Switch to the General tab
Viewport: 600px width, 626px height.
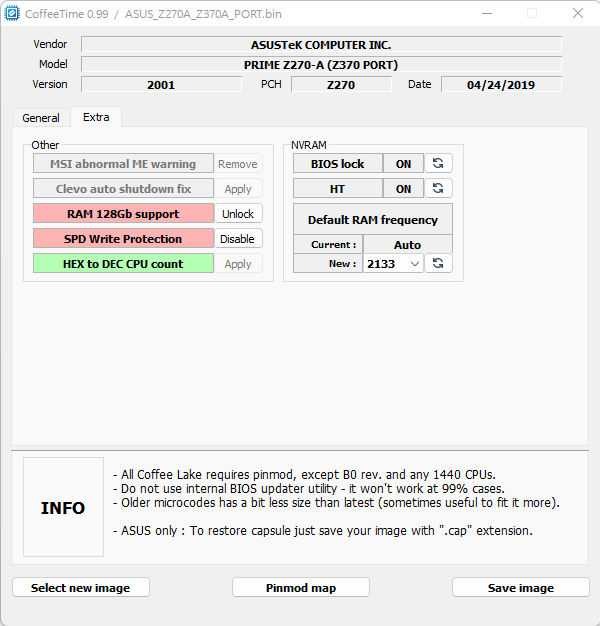click(x=41, y=118)
